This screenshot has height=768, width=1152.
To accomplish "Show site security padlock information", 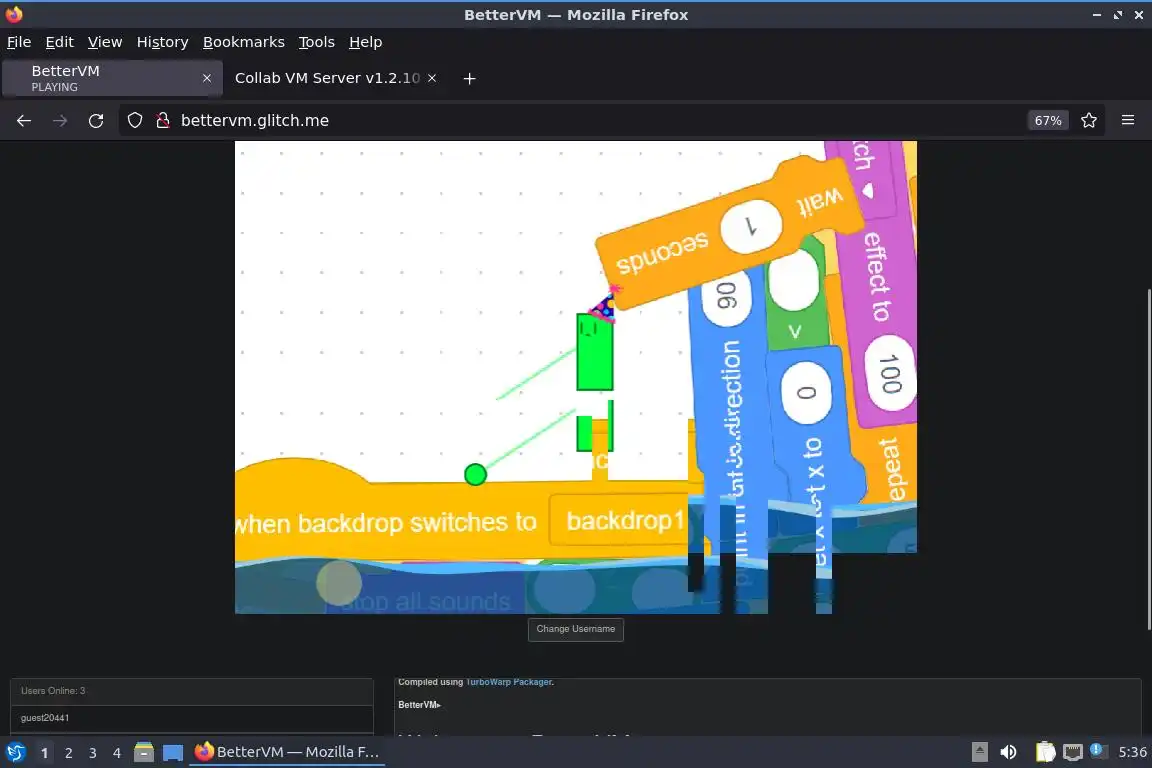I will coord(163,121).
